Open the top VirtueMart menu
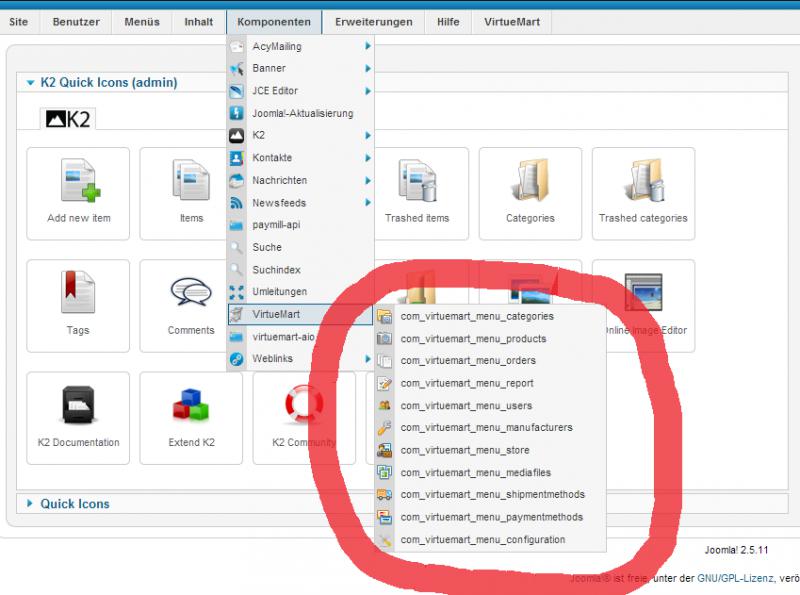Viewport: 800px width, 595px height. 512,22
